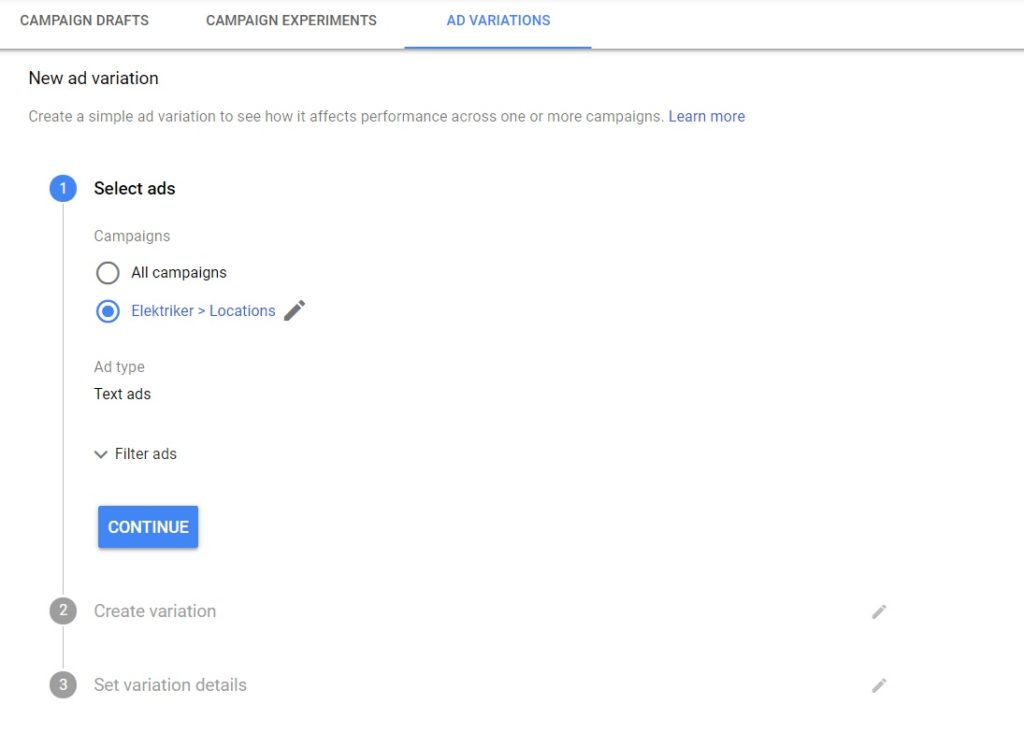This screenshot has height=747, width=1024.
Task: Click the chevron next to Filter ads
Action: coord(100,454)
